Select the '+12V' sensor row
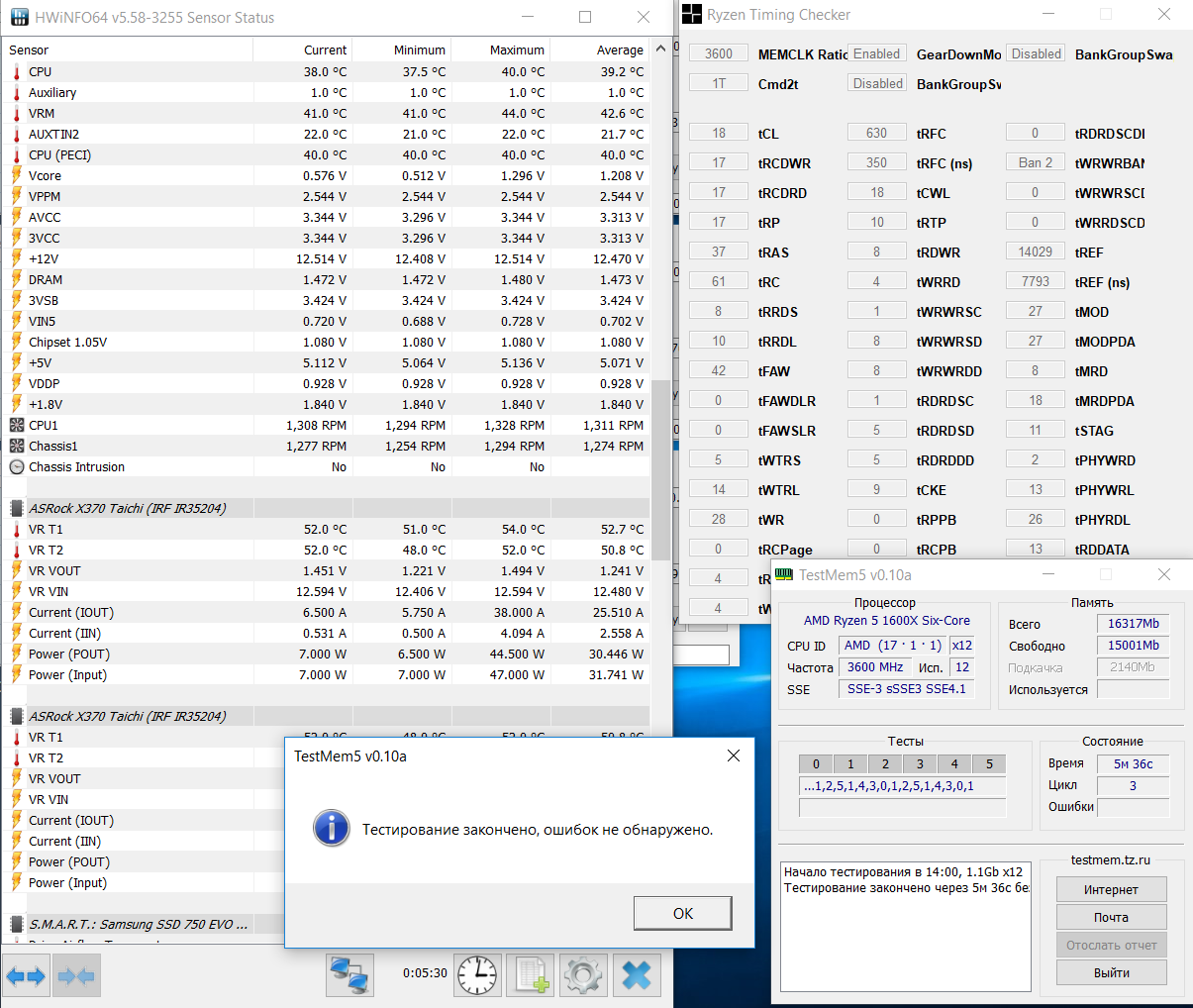The image size is (1193, 1008). pyautogui.click(x=327, y=258)
